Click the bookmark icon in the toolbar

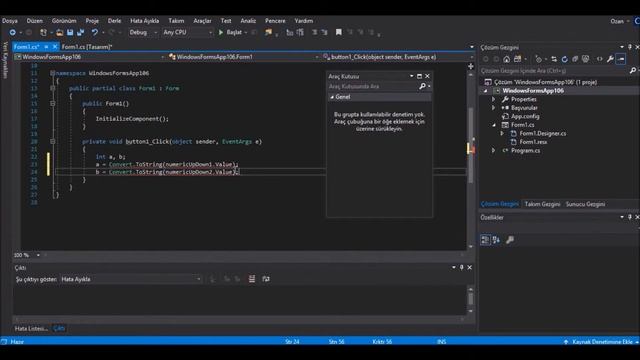tap(338, 32)
